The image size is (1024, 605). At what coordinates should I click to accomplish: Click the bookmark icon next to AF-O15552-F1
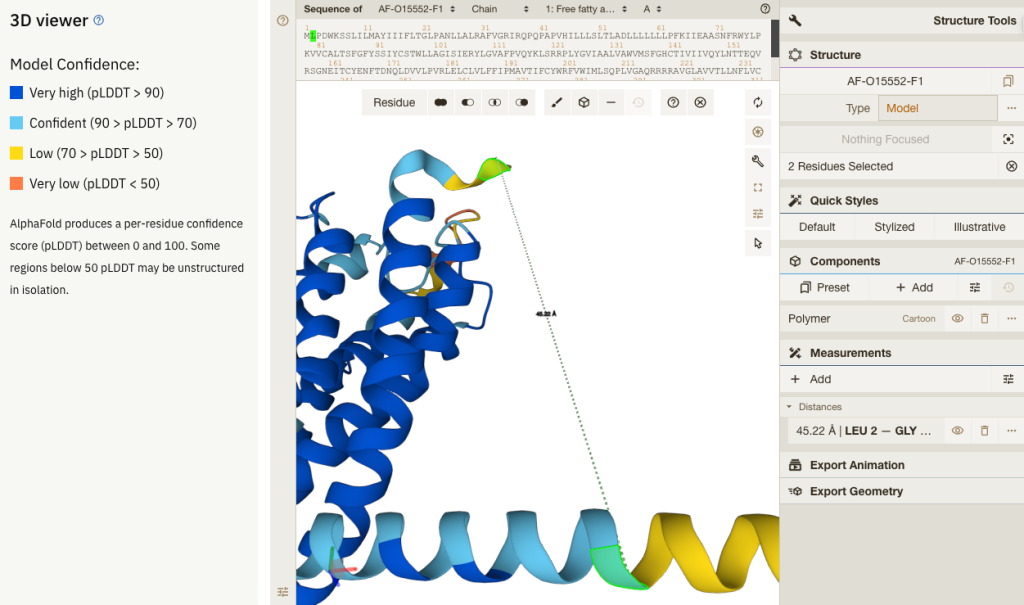1008,81
